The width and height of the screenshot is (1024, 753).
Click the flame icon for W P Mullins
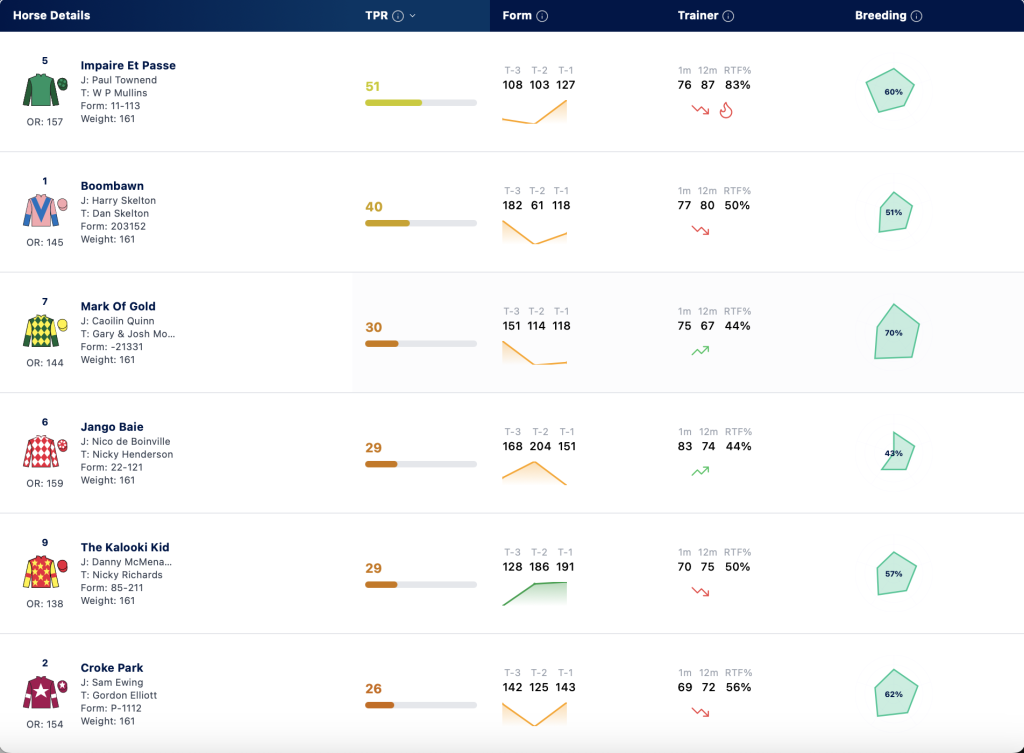pyautogui.click(x=726, y=110)
